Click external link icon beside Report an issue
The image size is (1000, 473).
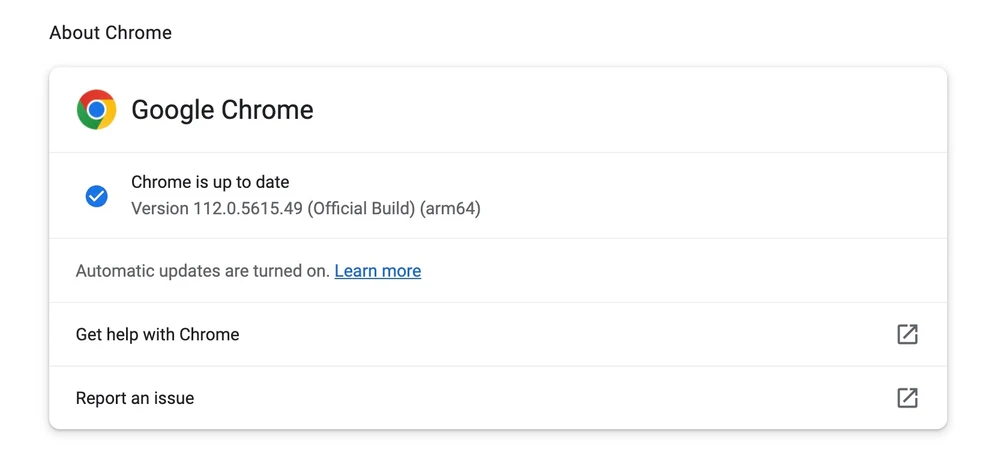(x=907, y=398)
